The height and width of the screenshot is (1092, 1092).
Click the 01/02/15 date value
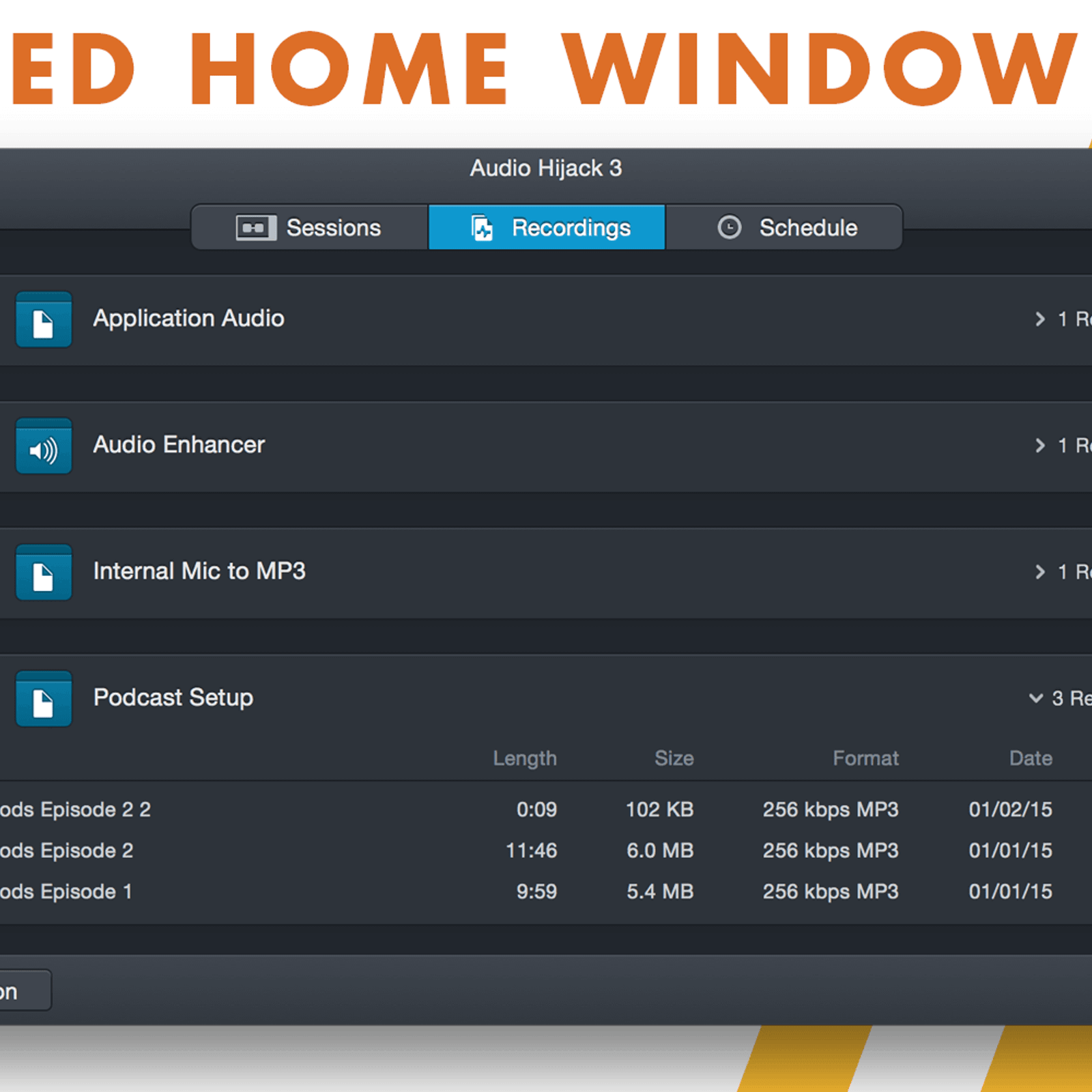pyautogui.click(x=1010, y=809)
